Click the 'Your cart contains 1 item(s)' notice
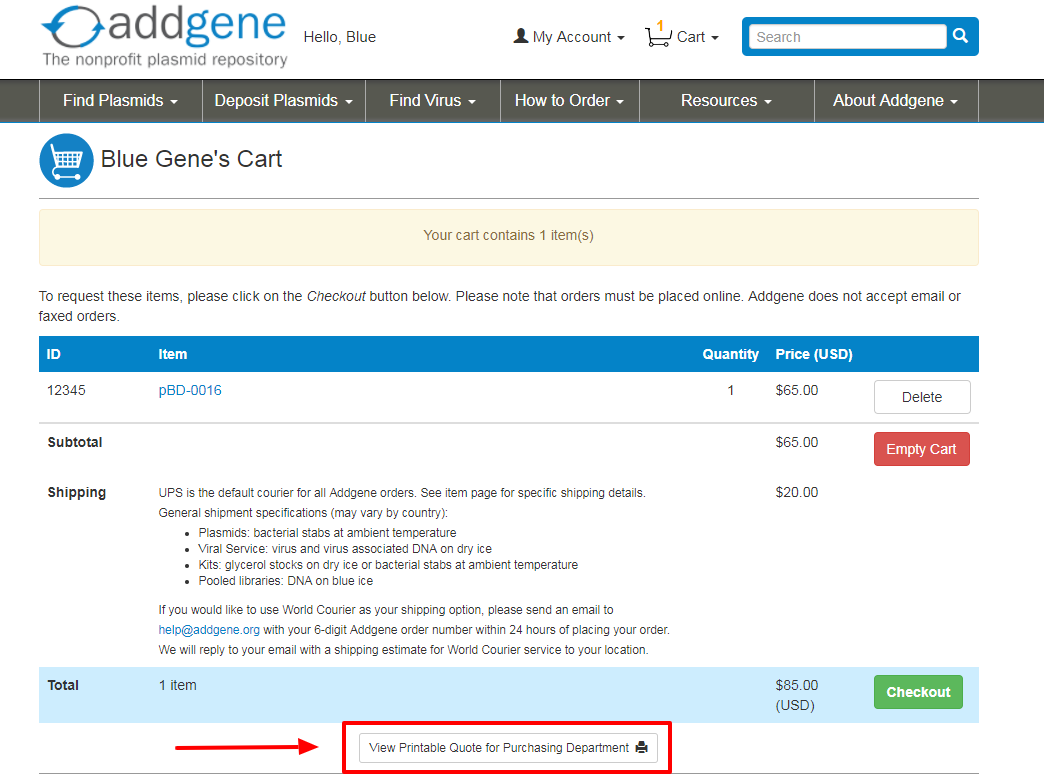The height and width of the screenshot is (775, 1044). pos(508,236)
